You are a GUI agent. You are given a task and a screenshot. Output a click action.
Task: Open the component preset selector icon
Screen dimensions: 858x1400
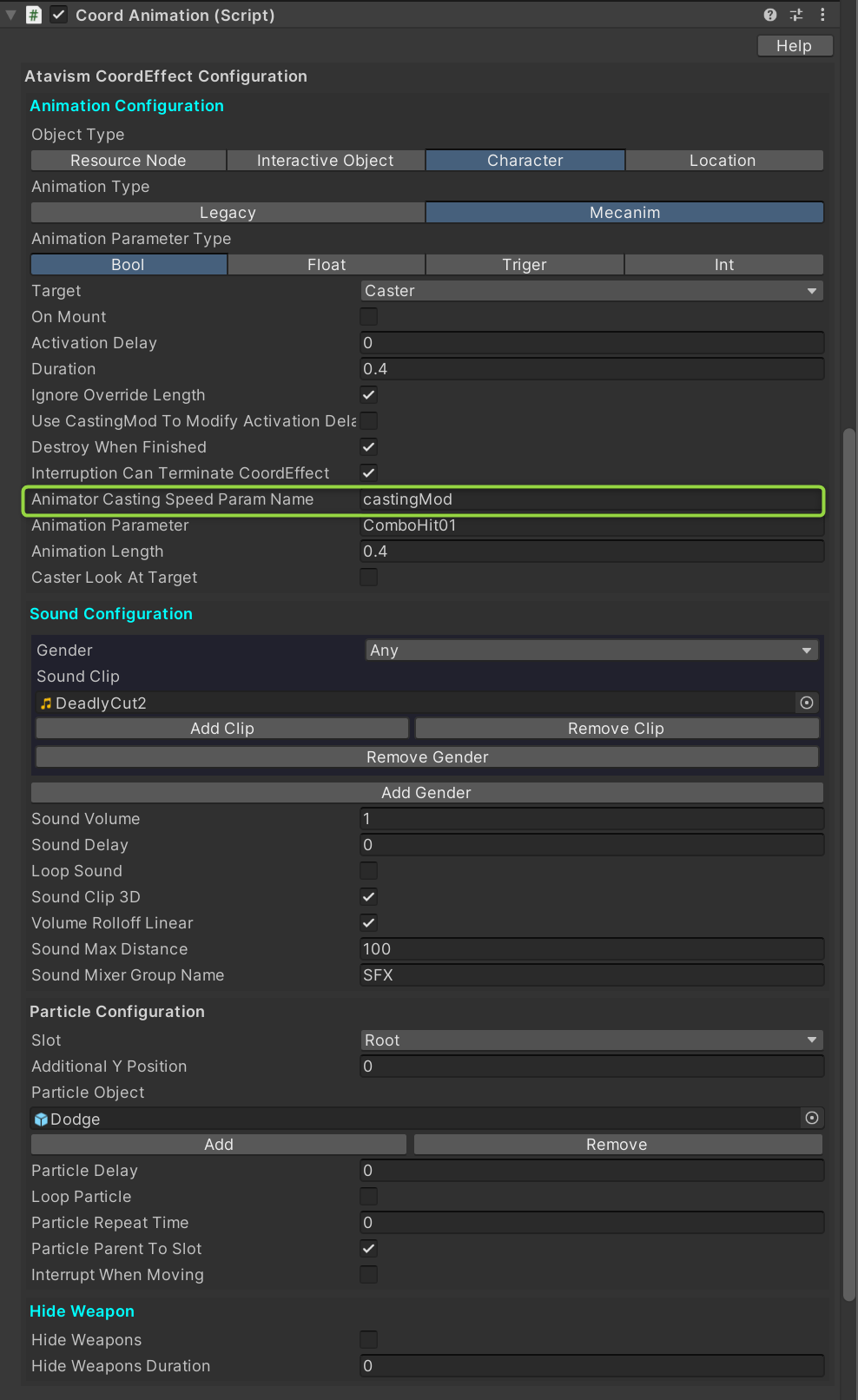[x=795, y=15]
